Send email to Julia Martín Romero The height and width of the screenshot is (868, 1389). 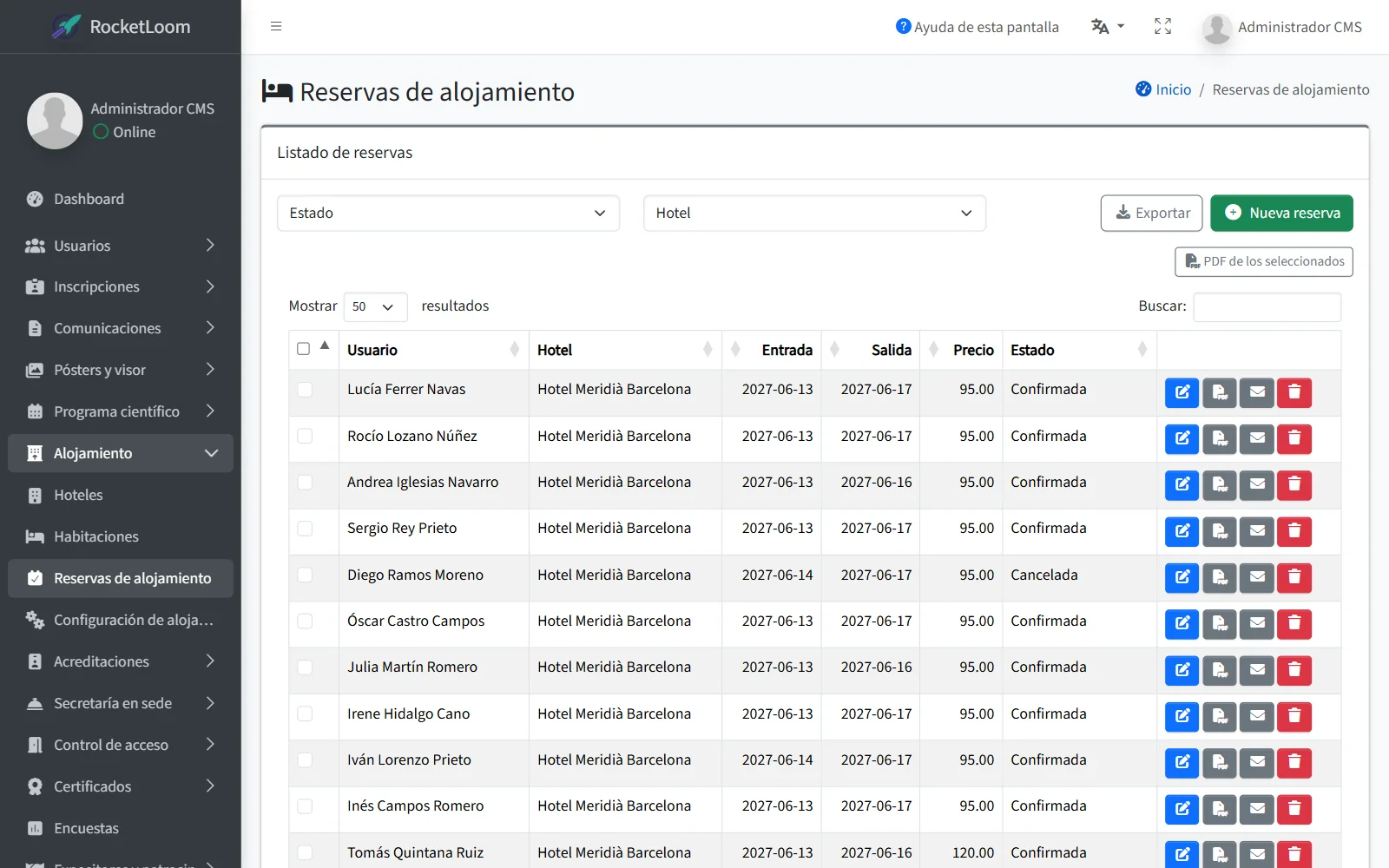coord(1256,670)
